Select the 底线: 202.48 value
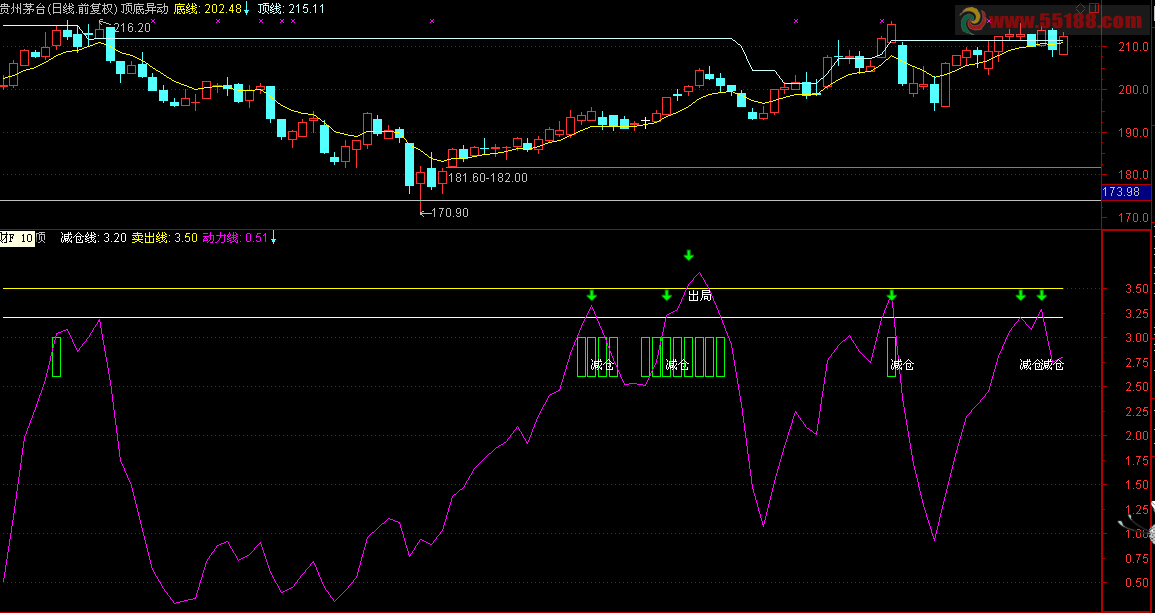Screen dimensions: 1155x613 click(x=207, y=9)
